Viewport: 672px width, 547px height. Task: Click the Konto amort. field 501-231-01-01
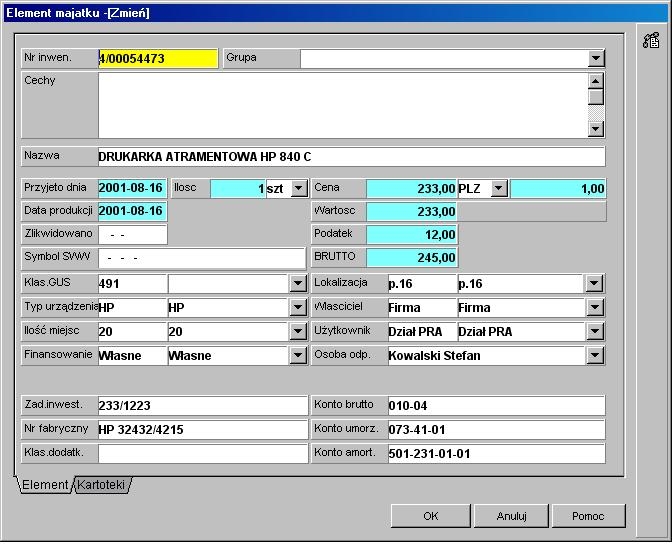pyautogui.click(x=496, y=453)
